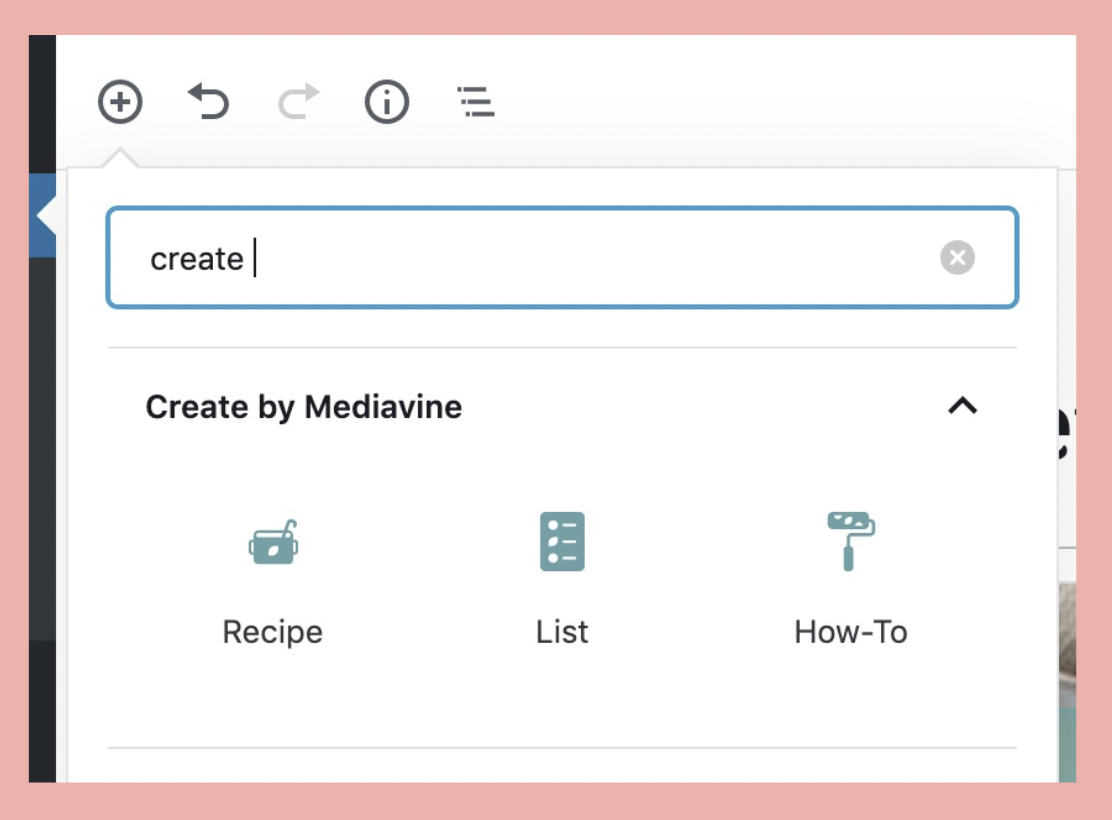Click the List label text
Image resolution: width=1112 pixels, height=820 pixels.
click(x=562, y=632)
